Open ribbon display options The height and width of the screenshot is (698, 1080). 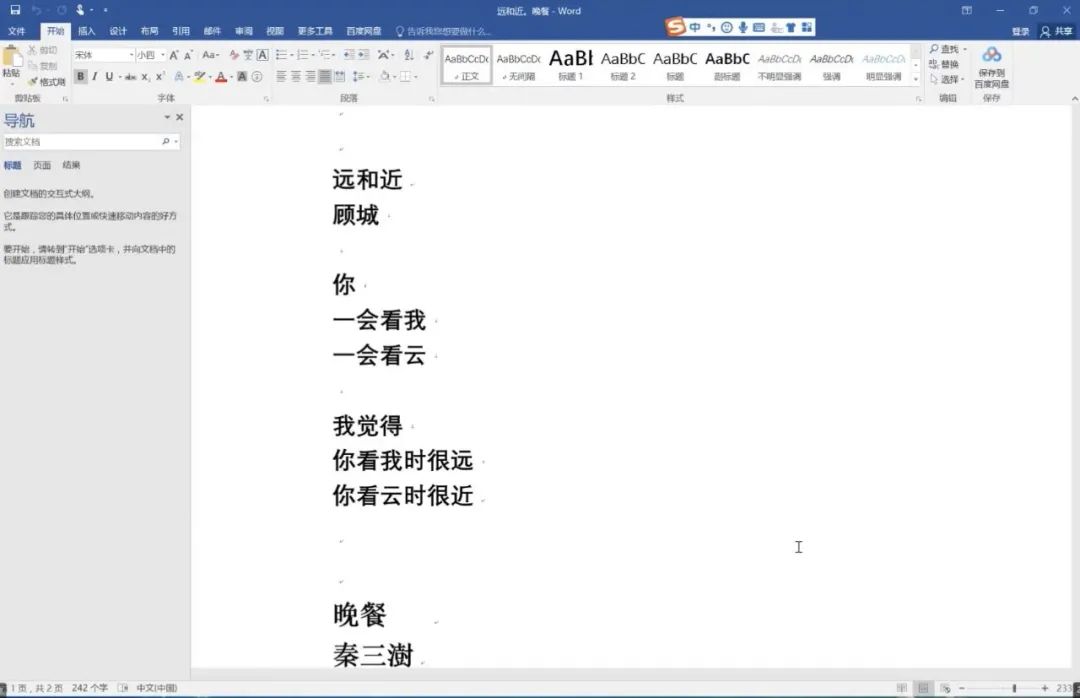pyautogui.click(x=967, y=10)
